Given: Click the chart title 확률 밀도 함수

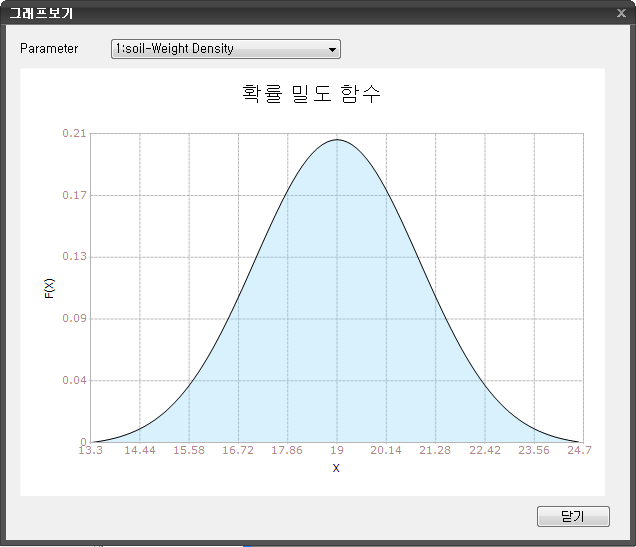Looking at the screenshot, I should coord(311,94).
